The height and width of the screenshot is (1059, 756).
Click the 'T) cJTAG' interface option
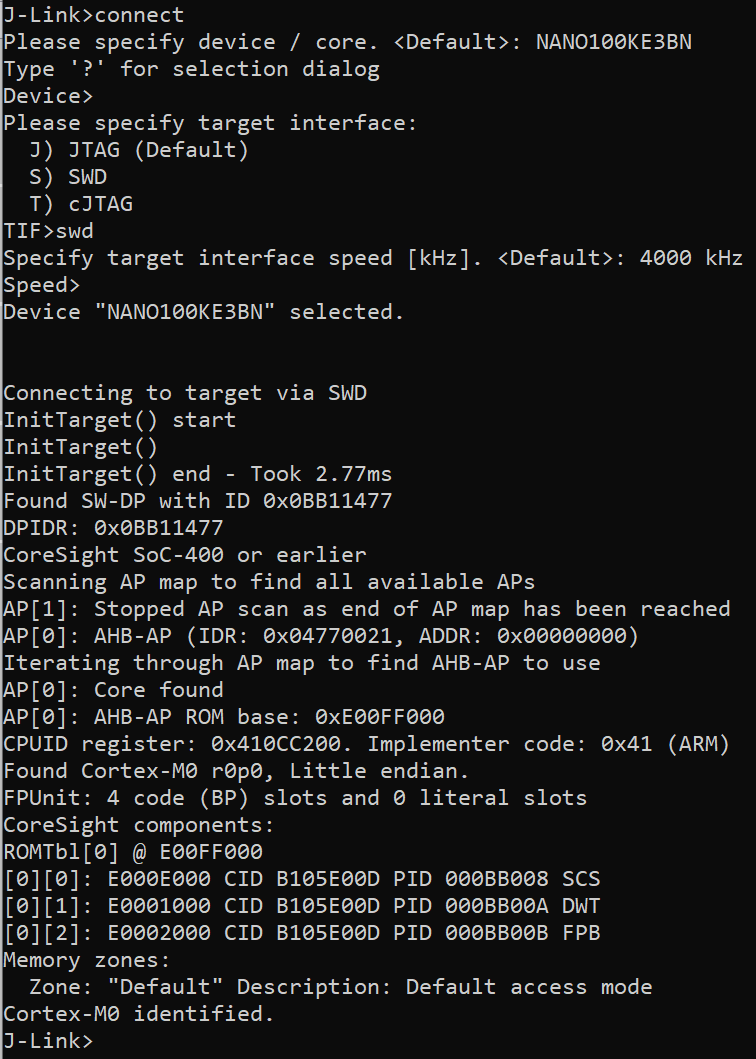[x=81, y=204]
